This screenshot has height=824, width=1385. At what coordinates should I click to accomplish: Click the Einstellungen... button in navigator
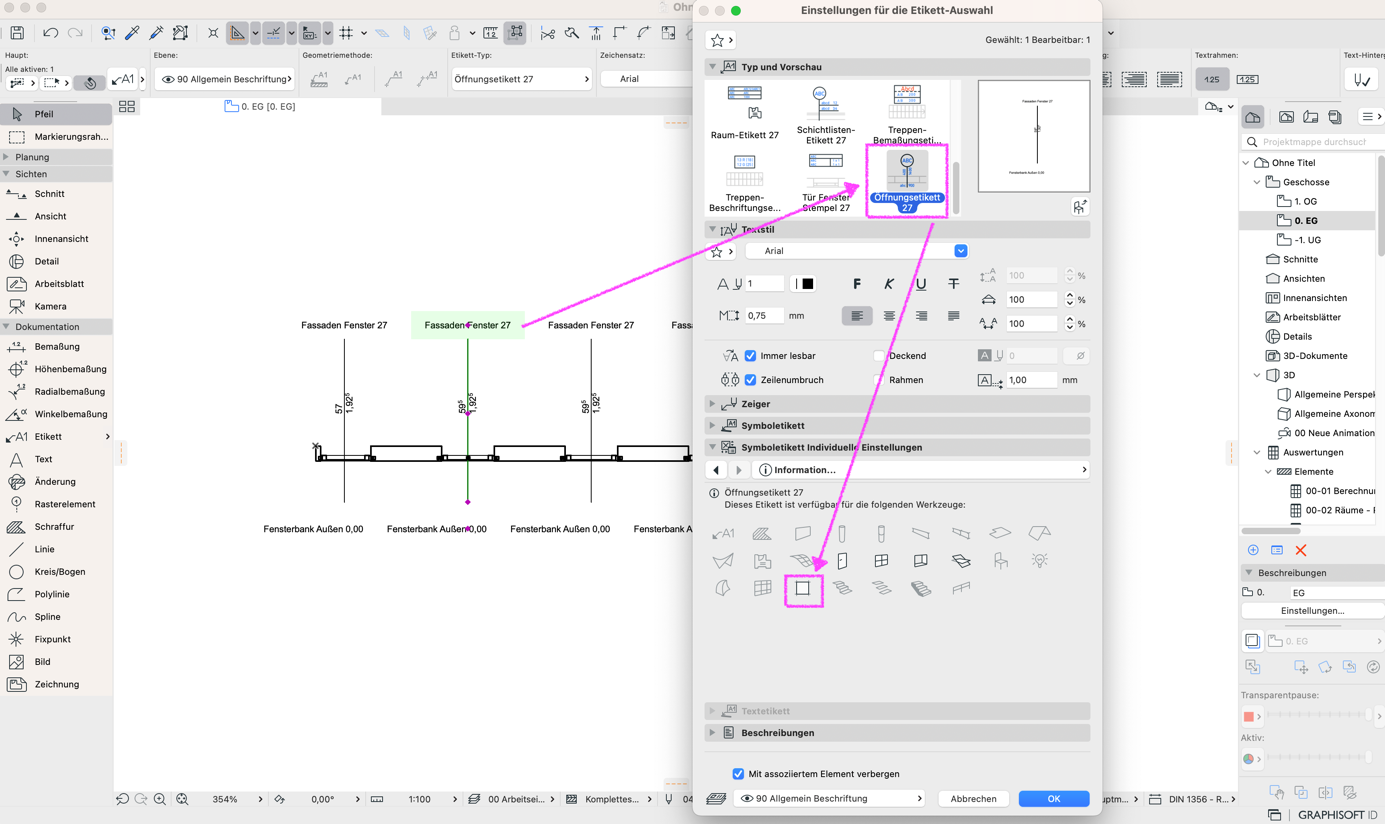click(x=1312, y=611)
